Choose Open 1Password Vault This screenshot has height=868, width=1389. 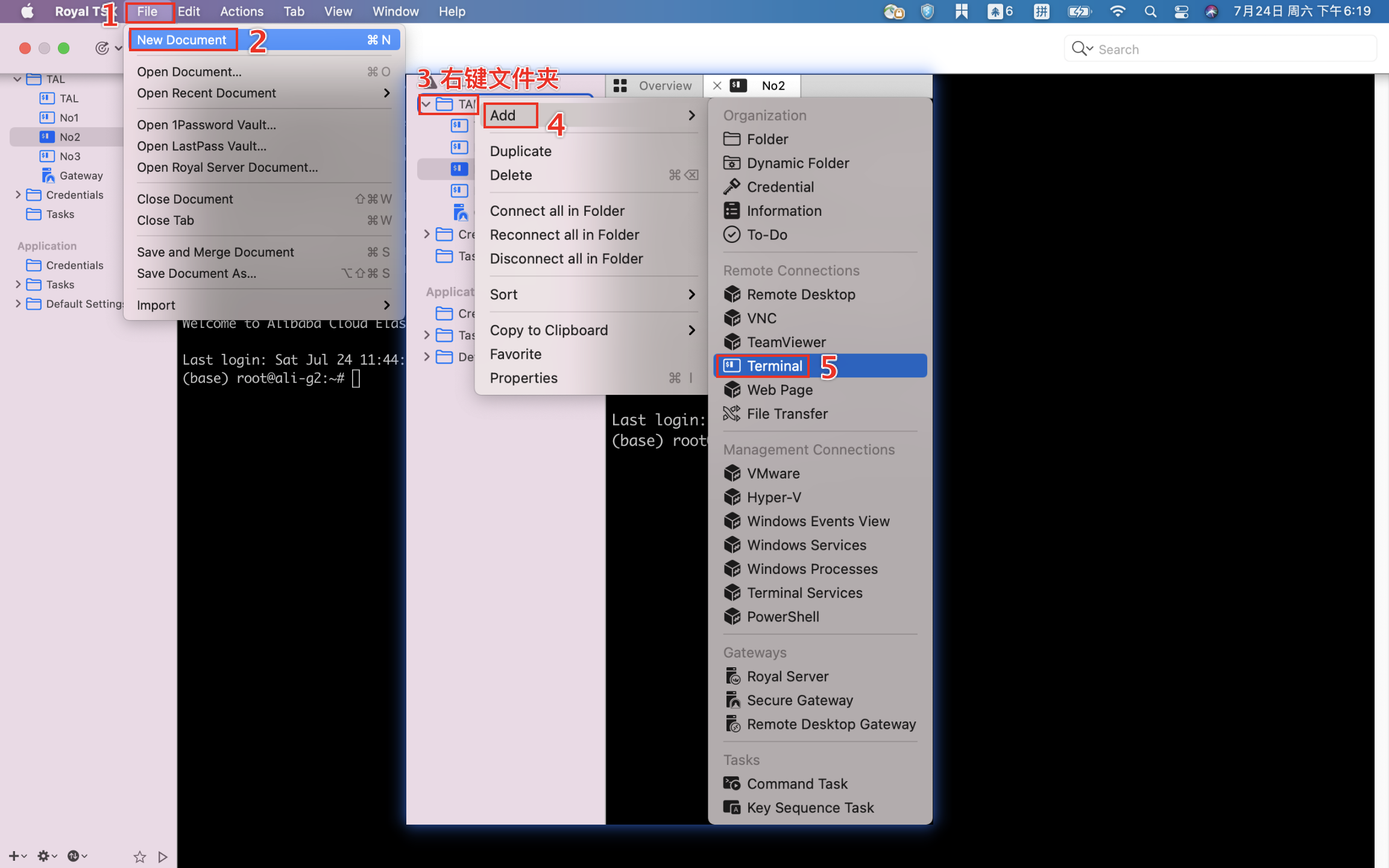click(x=264, y=125)
